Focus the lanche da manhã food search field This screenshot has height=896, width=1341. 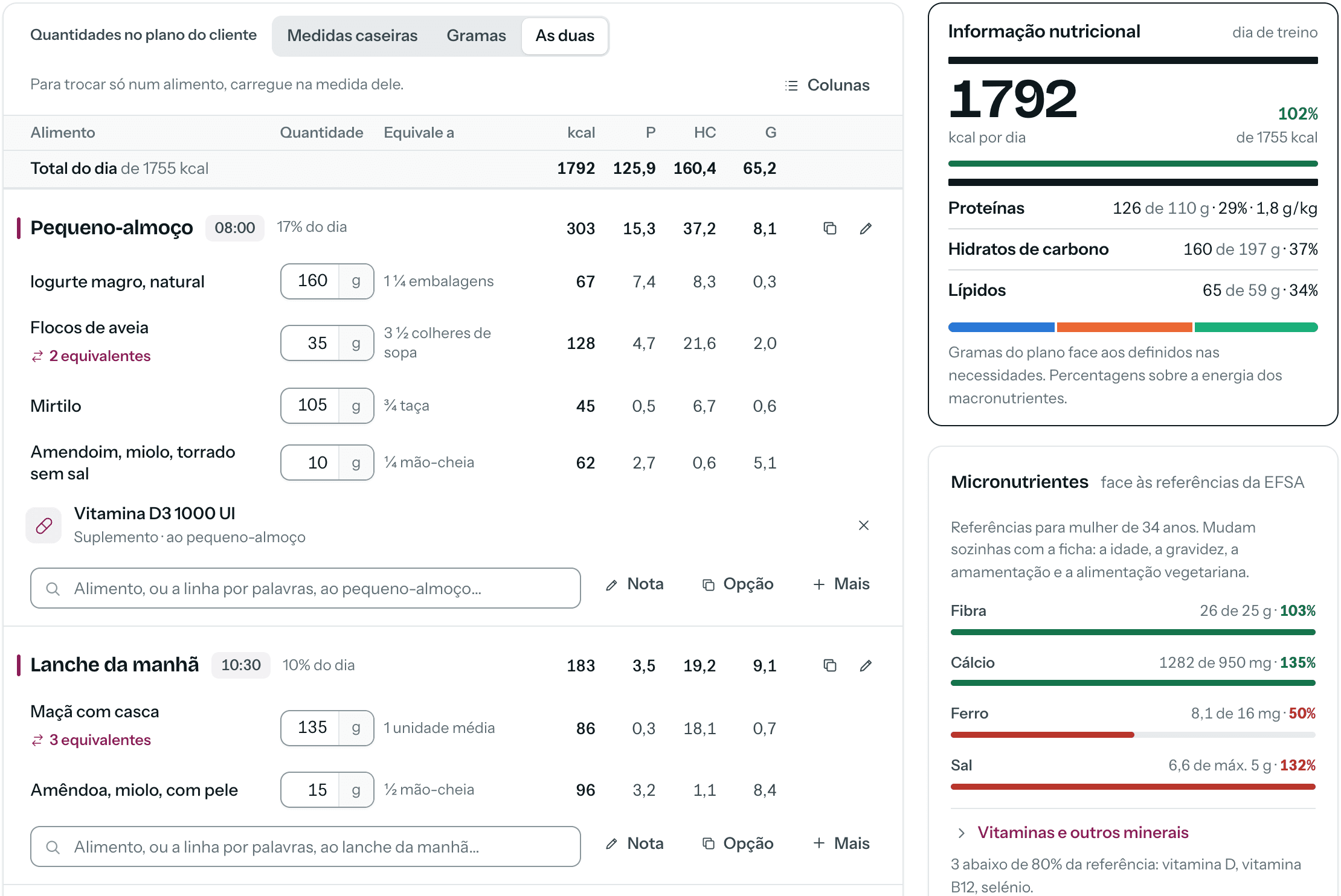[x=306, y=846]
